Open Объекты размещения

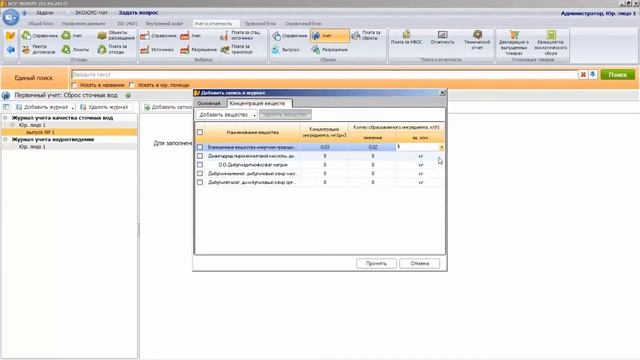(x=116, y=36)
